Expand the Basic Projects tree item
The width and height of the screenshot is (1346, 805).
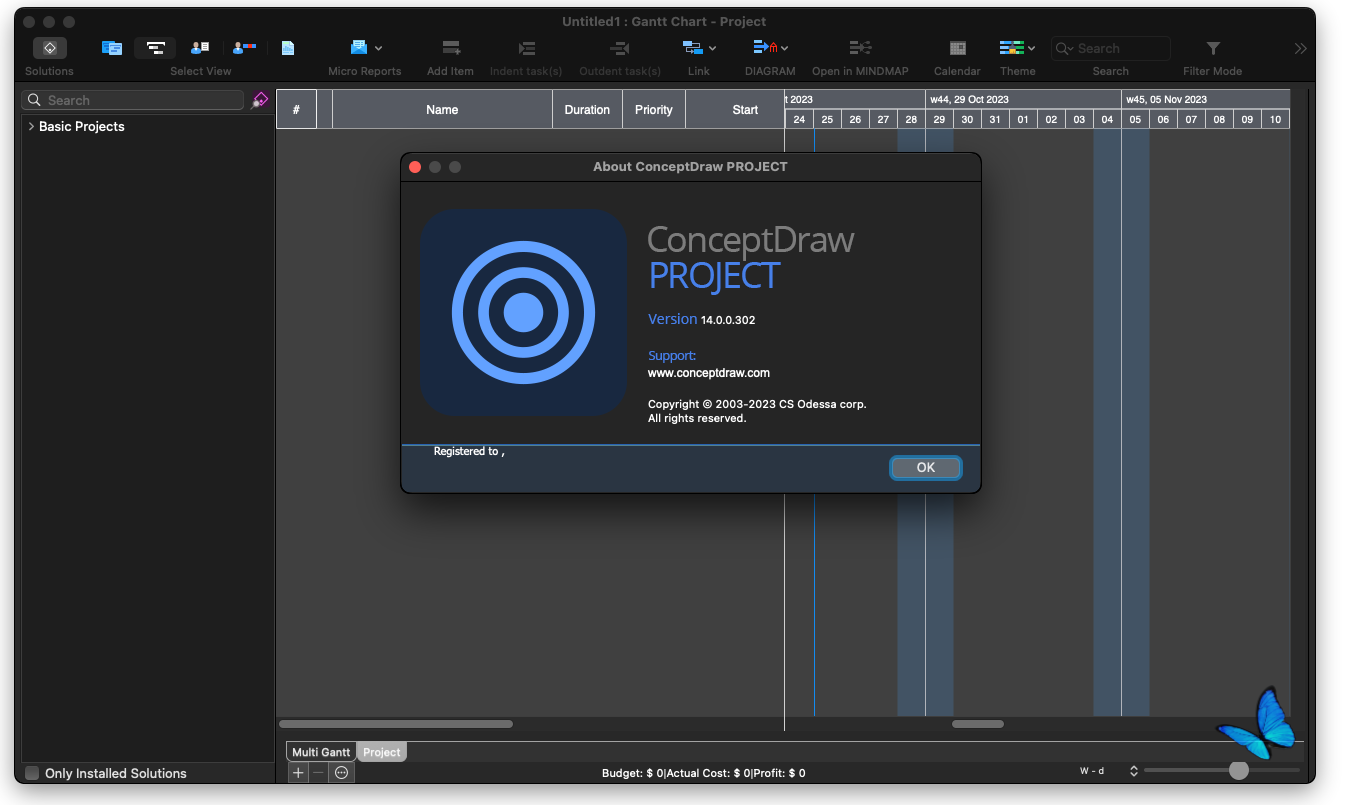tap(31, 126)
